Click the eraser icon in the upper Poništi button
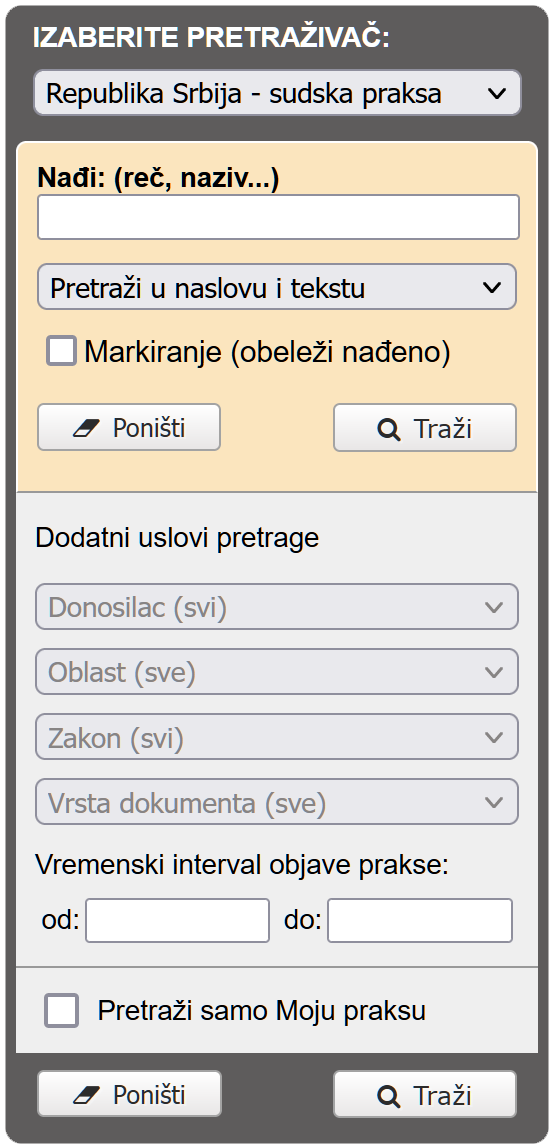The height and width of the screenshot is (1146, 552). [86, 428]
